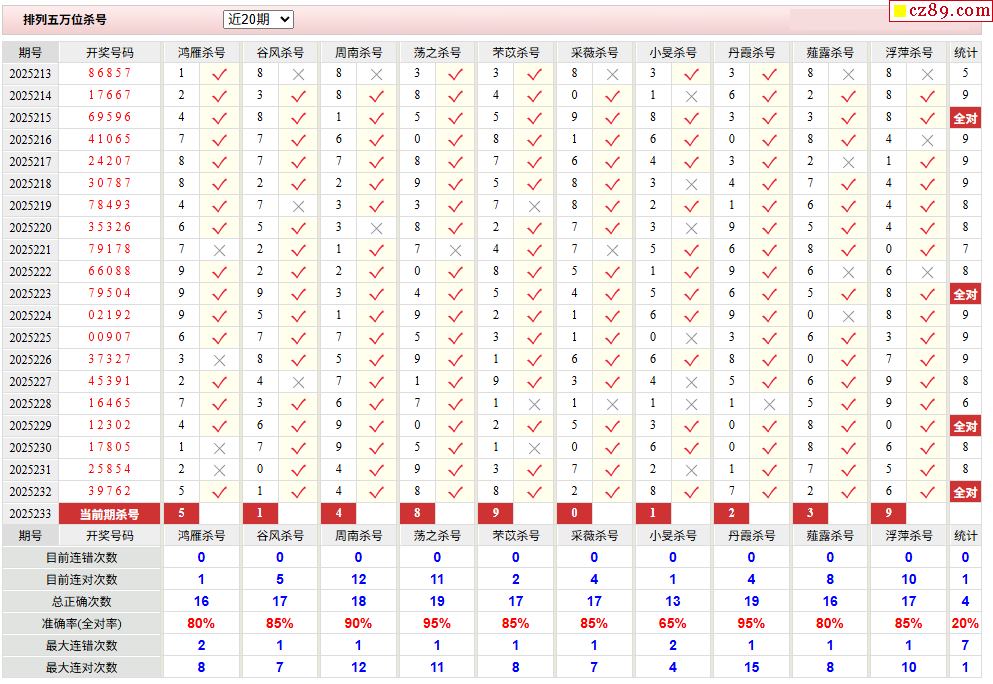
Task: Click the 全对 badge in row 2025229
Action: (x=965, y=426)
